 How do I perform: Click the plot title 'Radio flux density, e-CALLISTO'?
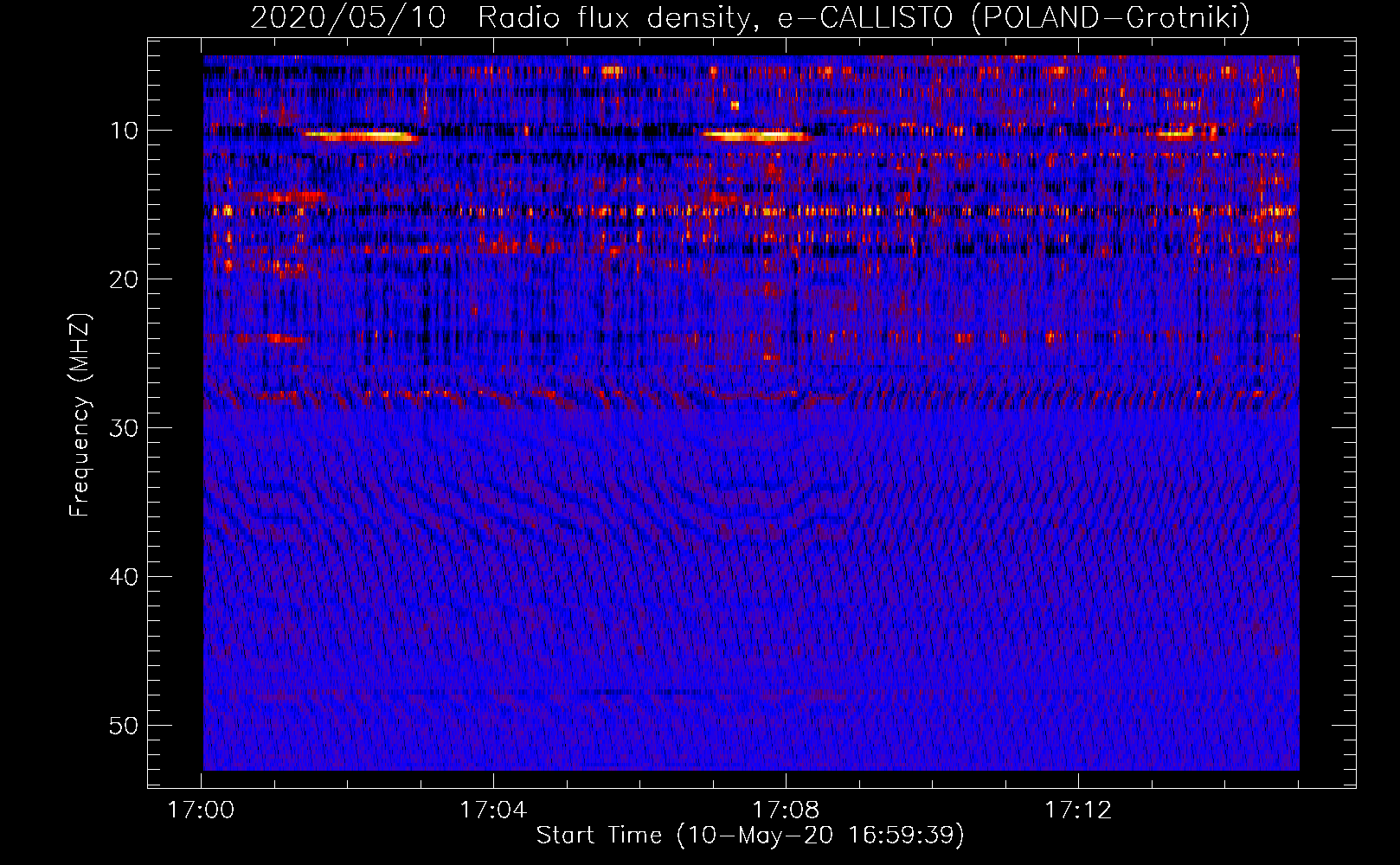pyautogui.click(x=715, y=17)
